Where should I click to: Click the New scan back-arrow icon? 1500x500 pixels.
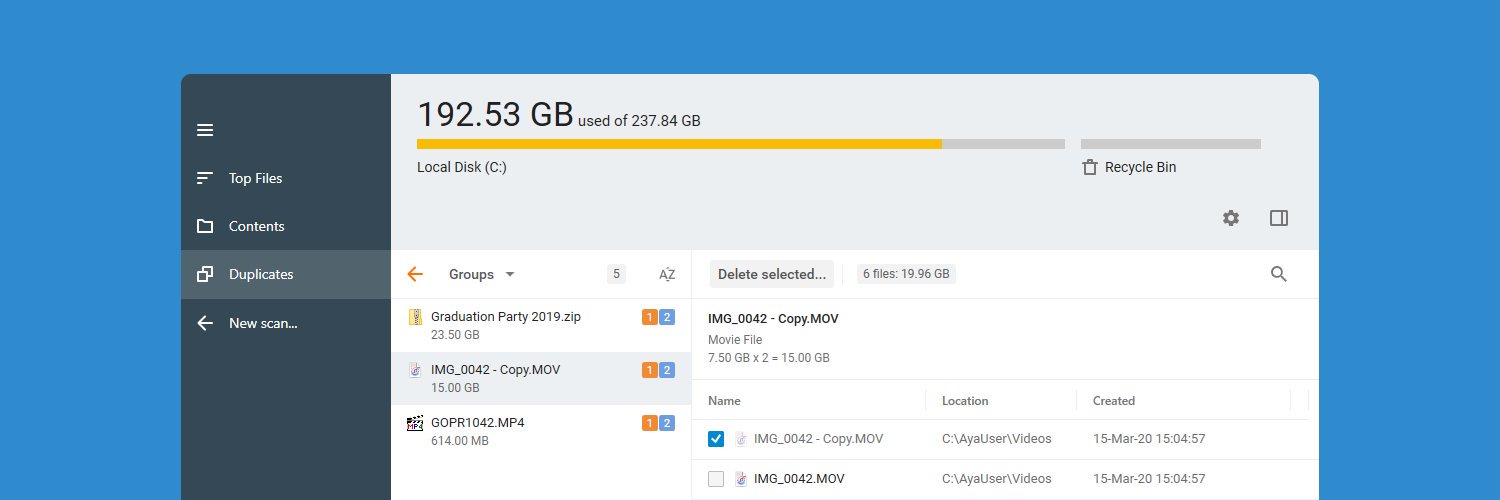tap(205, 323)
